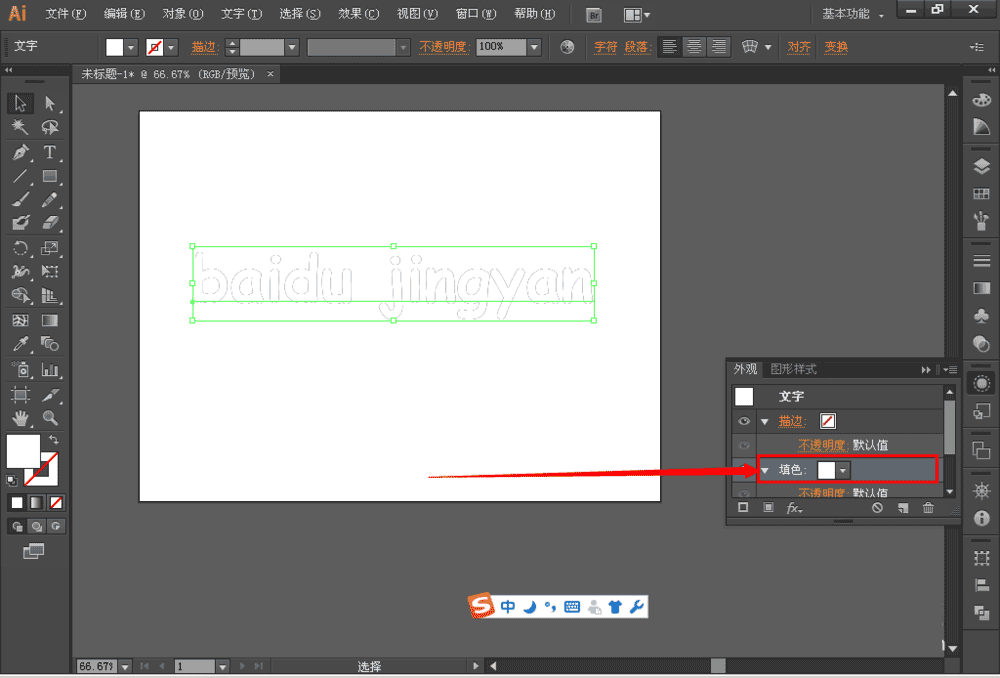This screenshot has height=678, width=1000.
Task: Toggle visibility of first 不透明度 row
Action: [x=744, y=445]
